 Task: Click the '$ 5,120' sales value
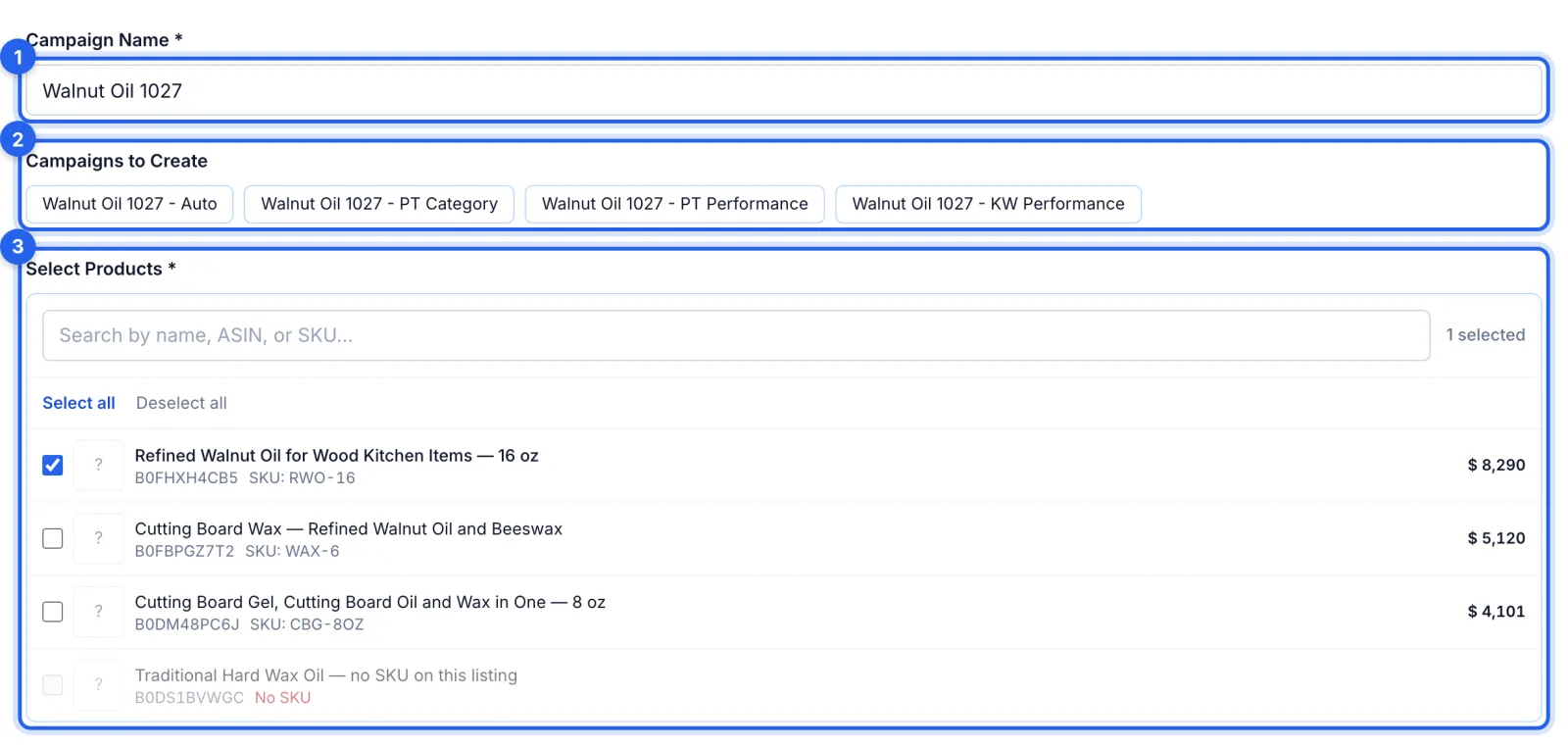(1495, 538)
